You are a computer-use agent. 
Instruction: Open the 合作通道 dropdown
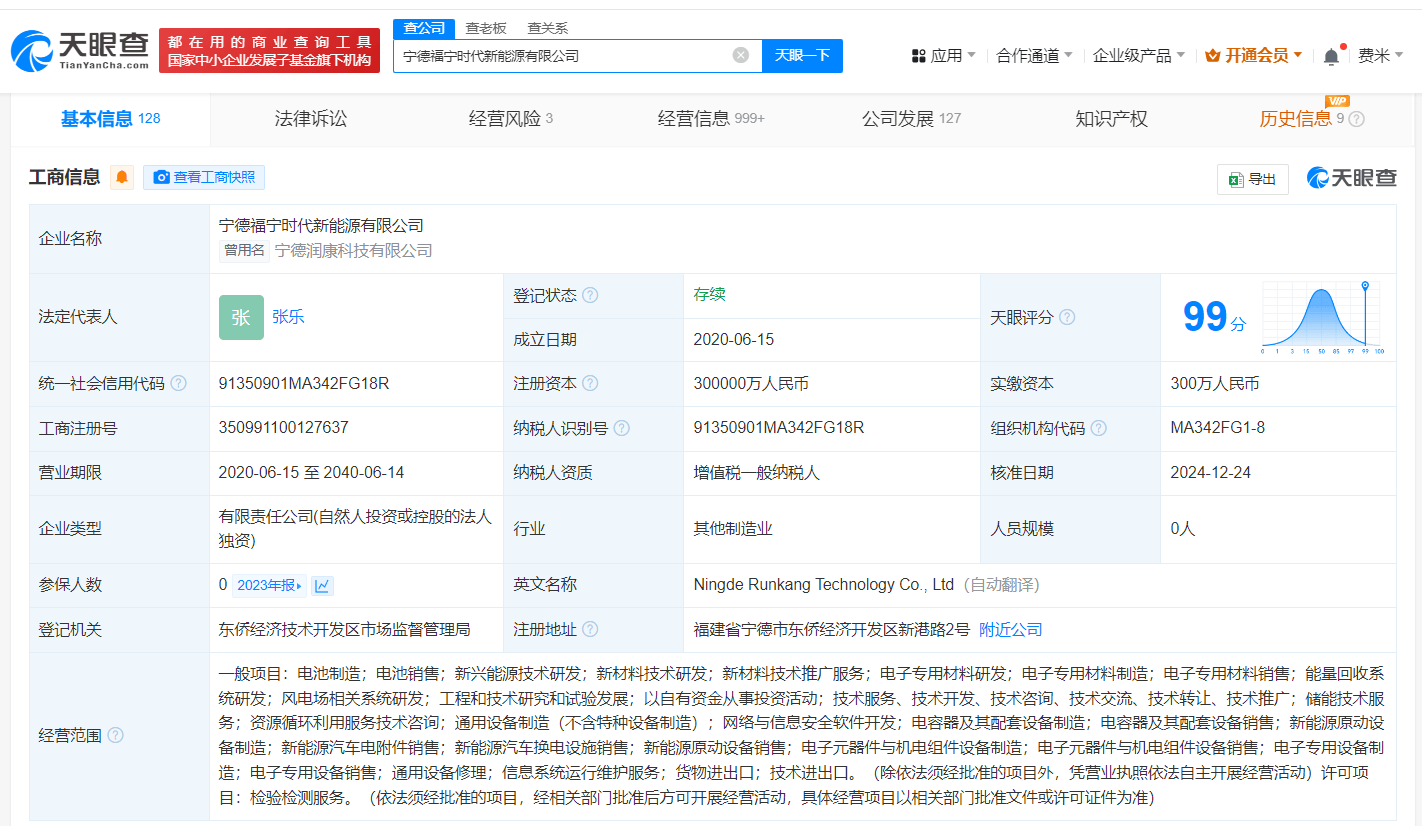coord(1034,56)
